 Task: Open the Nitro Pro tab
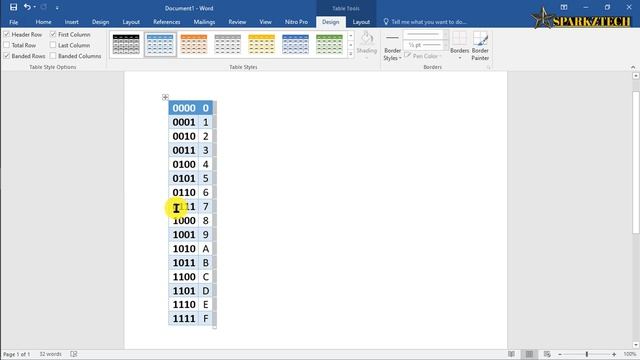(296, 22)
